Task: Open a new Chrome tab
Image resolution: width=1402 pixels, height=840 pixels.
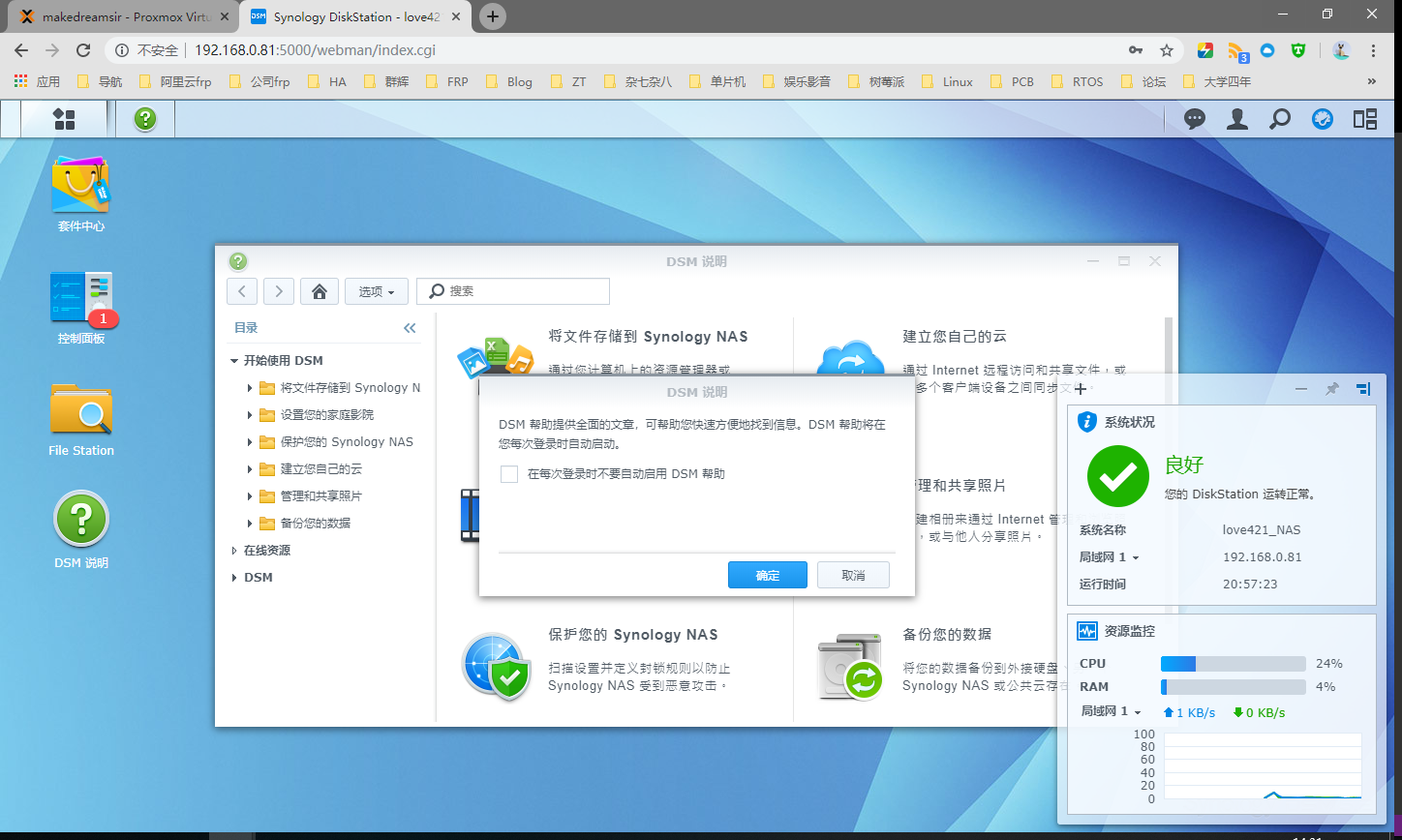Action: tap(493, 16)
